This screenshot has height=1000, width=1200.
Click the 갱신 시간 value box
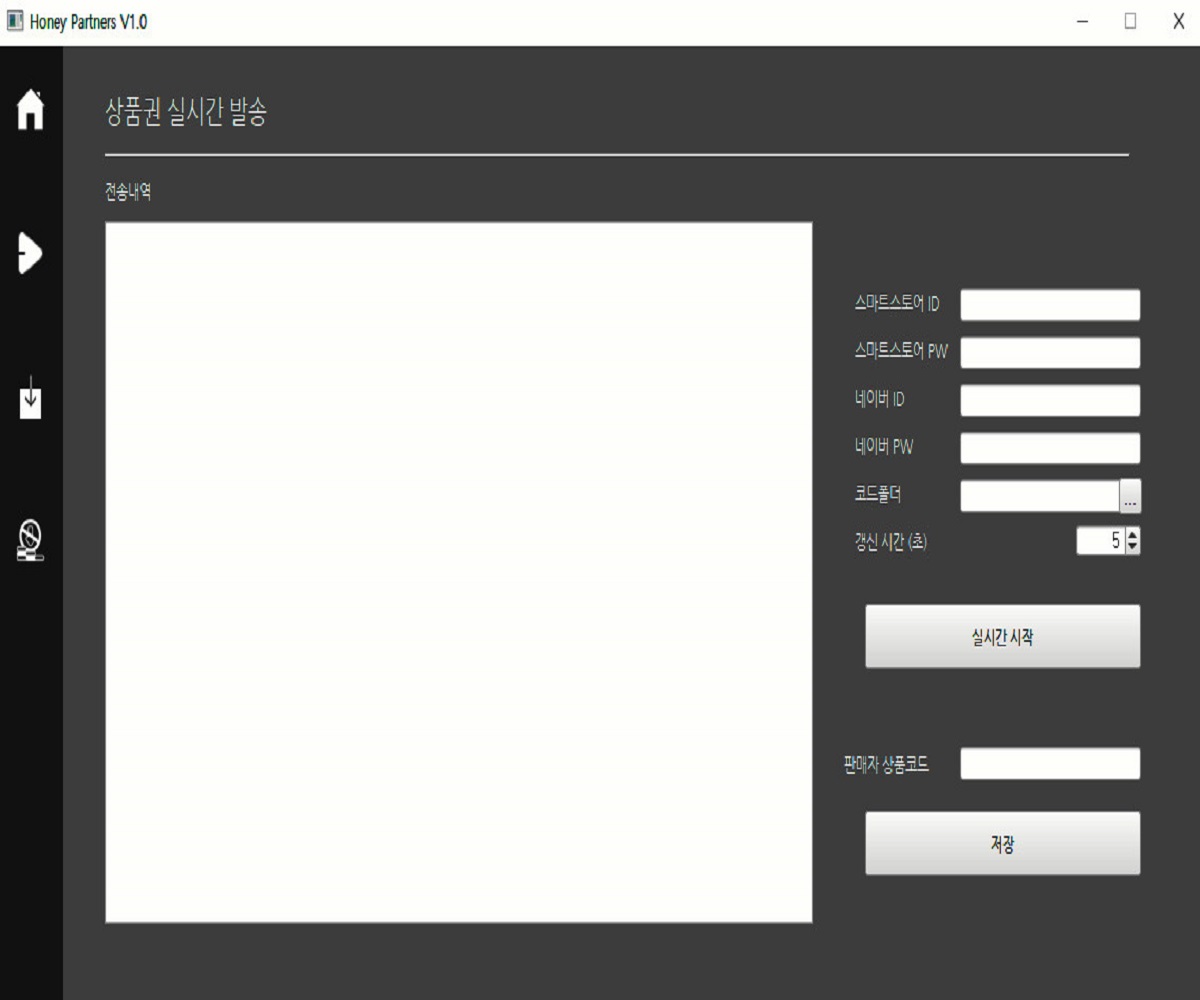1101,541
